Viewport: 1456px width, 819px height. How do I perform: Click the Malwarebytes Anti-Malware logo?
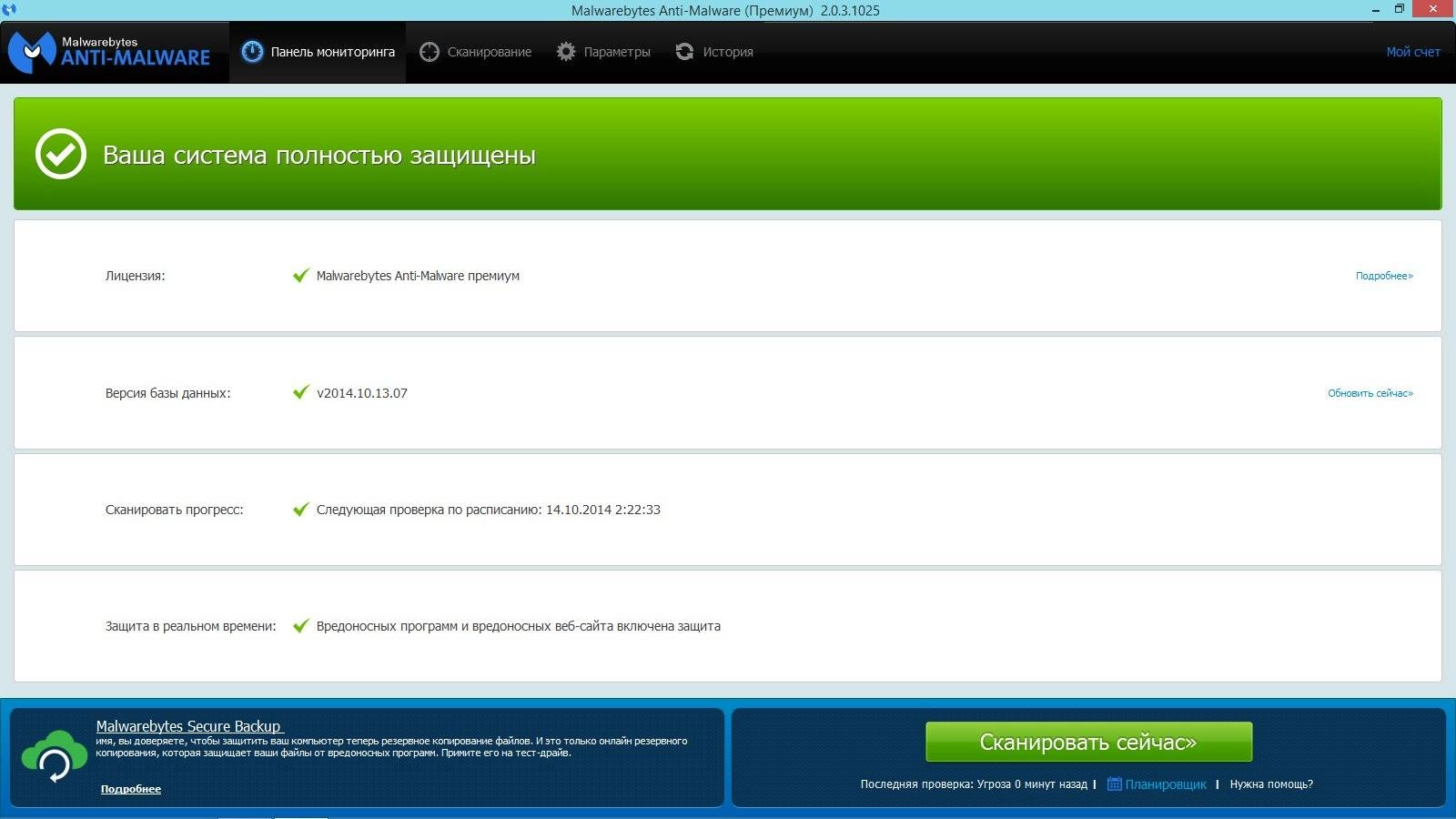pyautogui.click(x=110, y=52)
